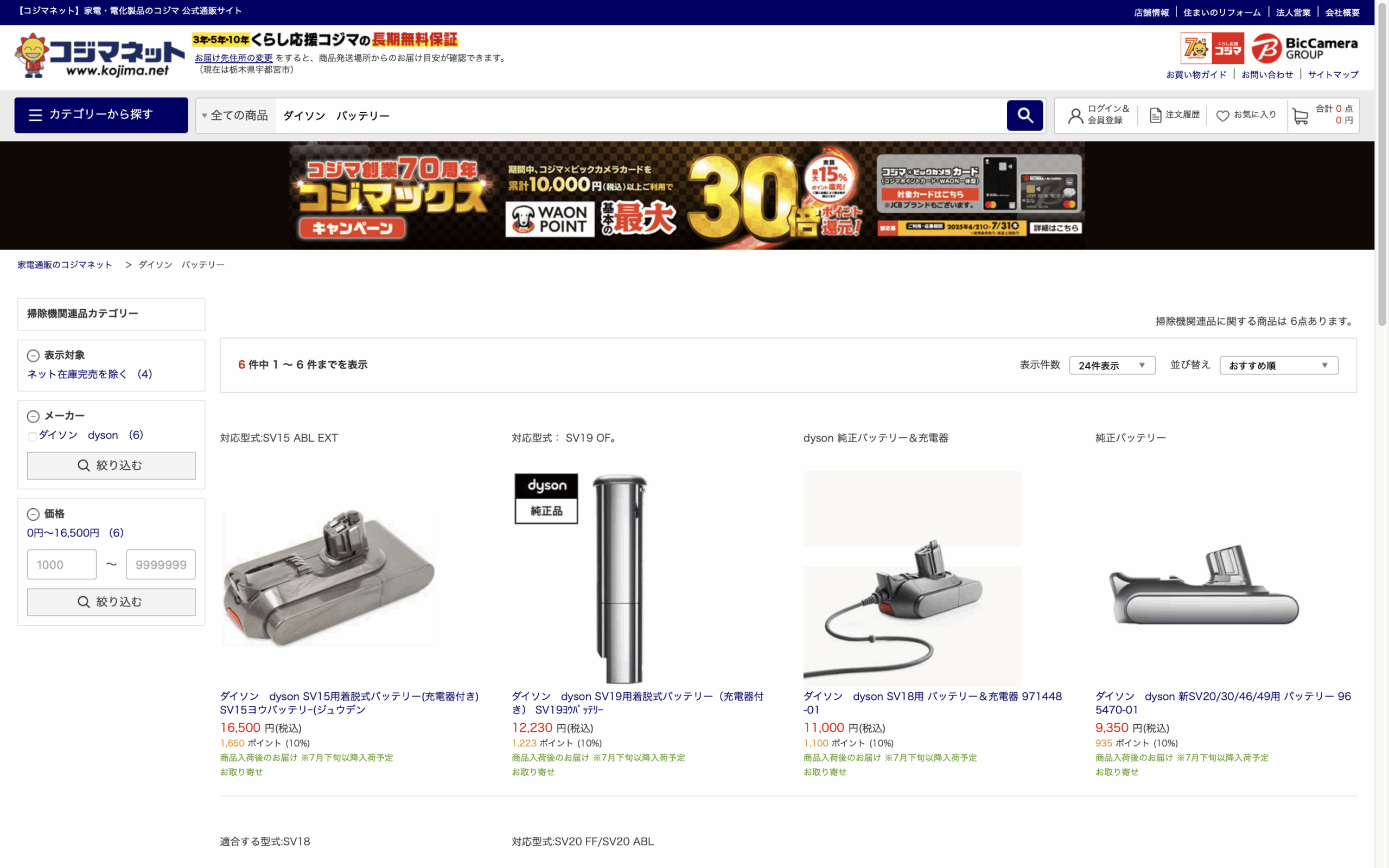Image resolution: width=1389 pixels, height=868 pixels.
Task: Click the magnifier search button
Action: coord(1024,116)
